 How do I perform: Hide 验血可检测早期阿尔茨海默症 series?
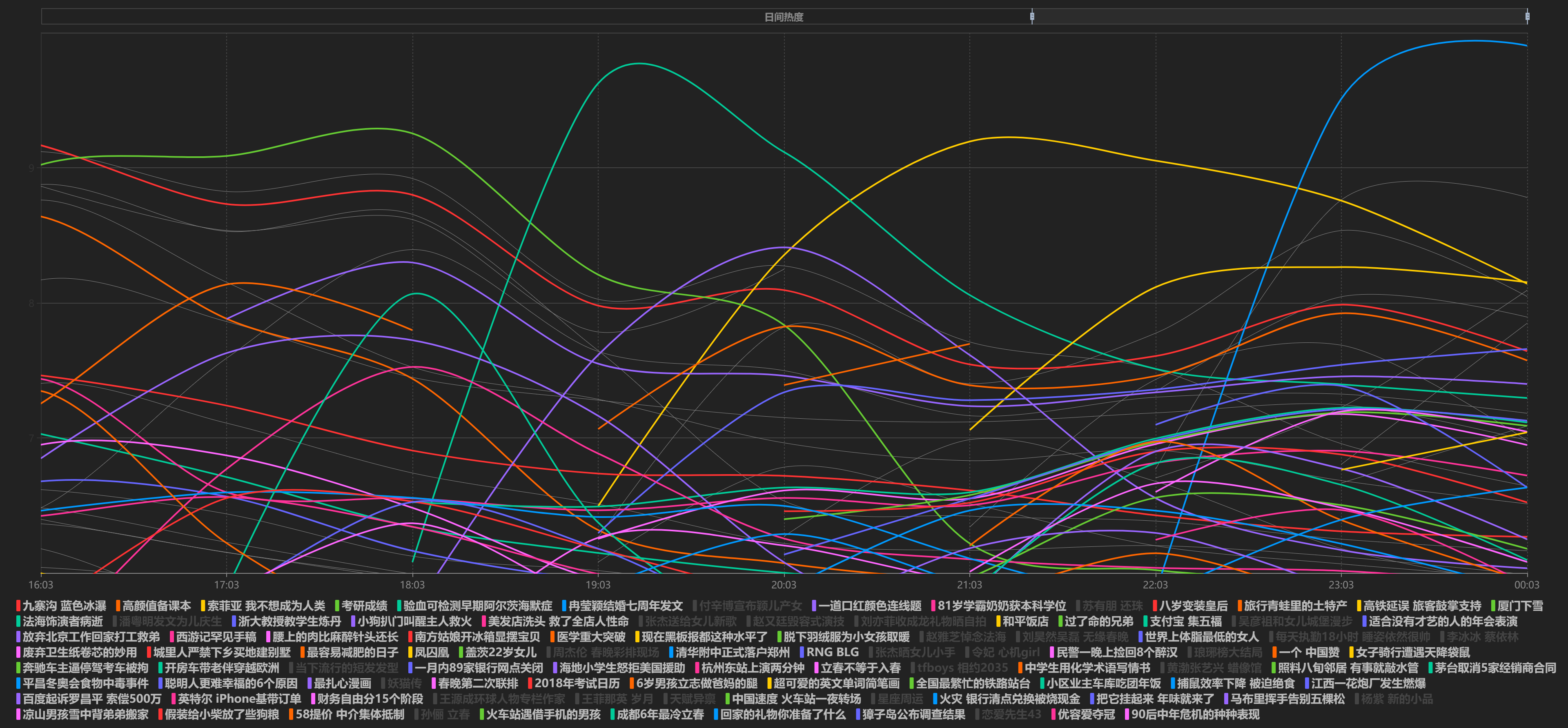point(475,606)
